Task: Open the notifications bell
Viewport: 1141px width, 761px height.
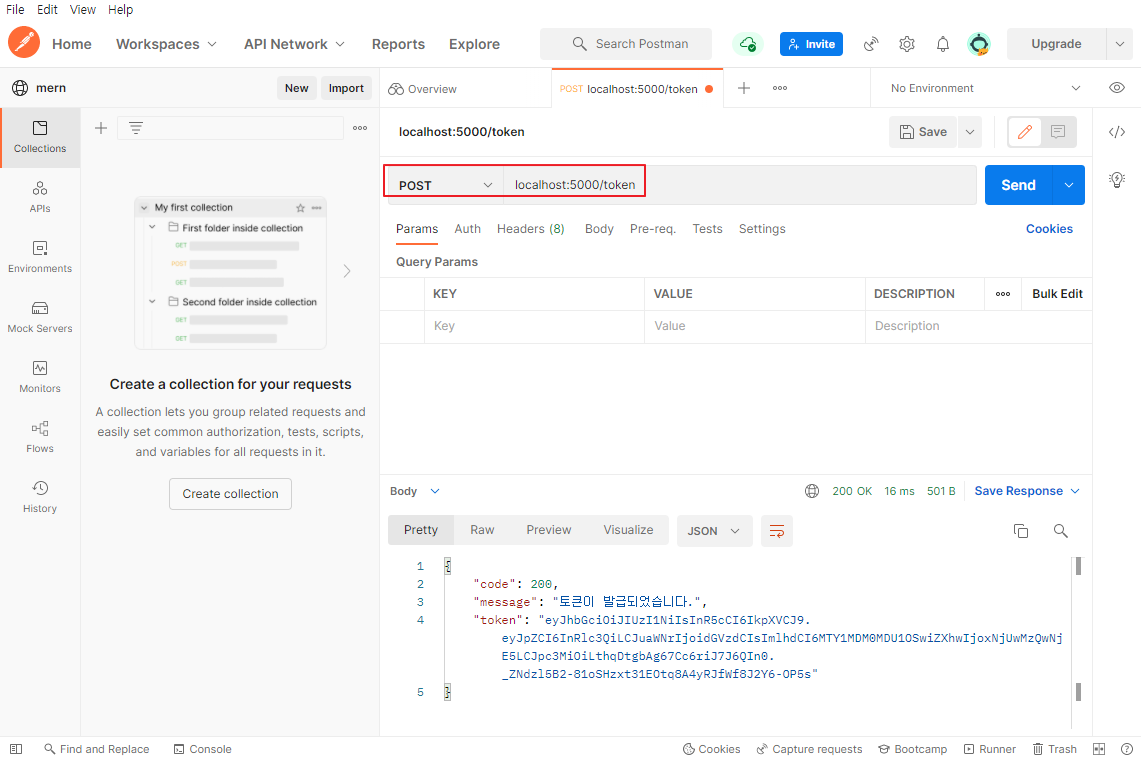Action: pos(942,44)
